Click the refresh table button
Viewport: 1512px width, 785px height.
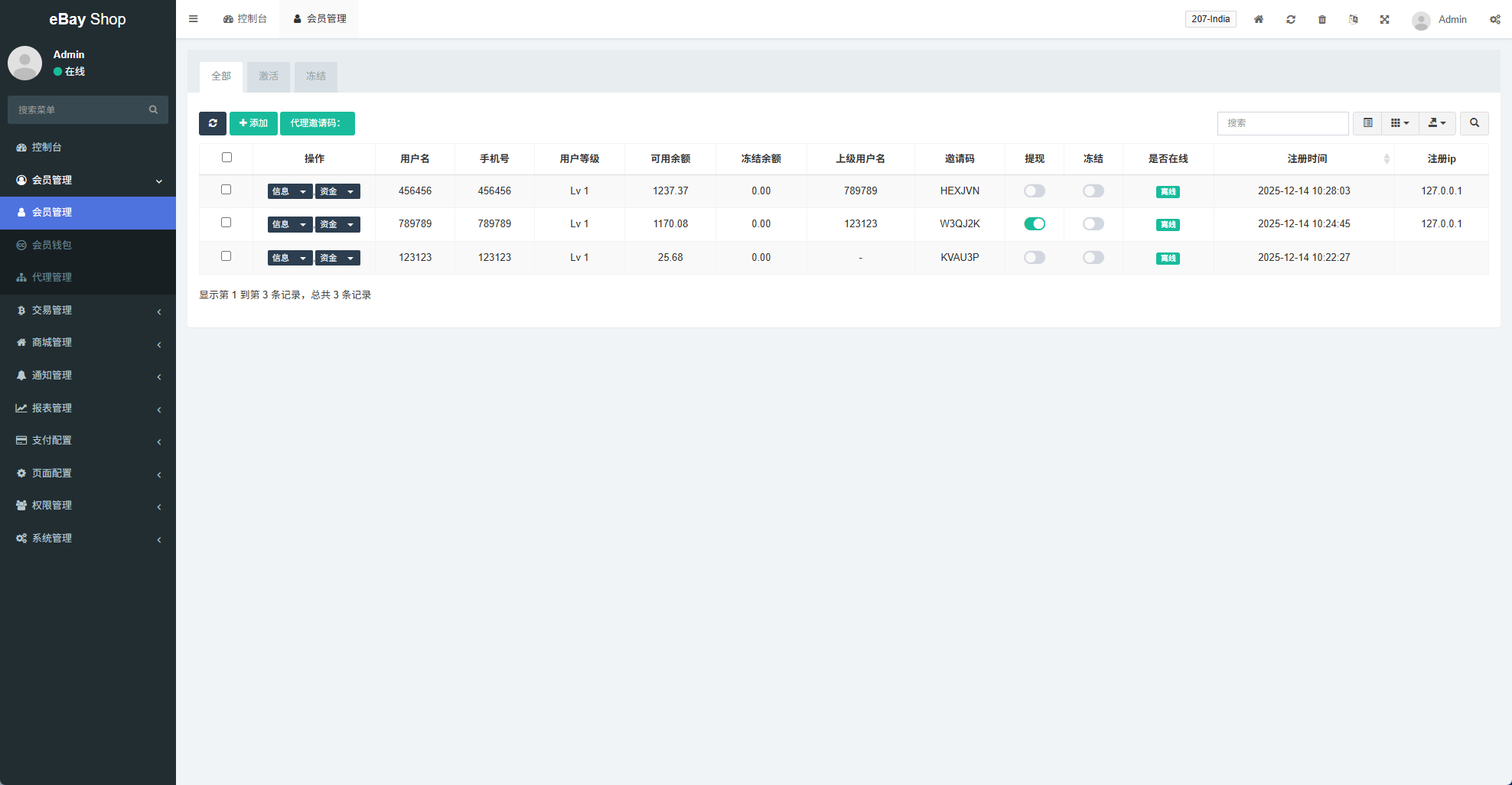(212, 123)
